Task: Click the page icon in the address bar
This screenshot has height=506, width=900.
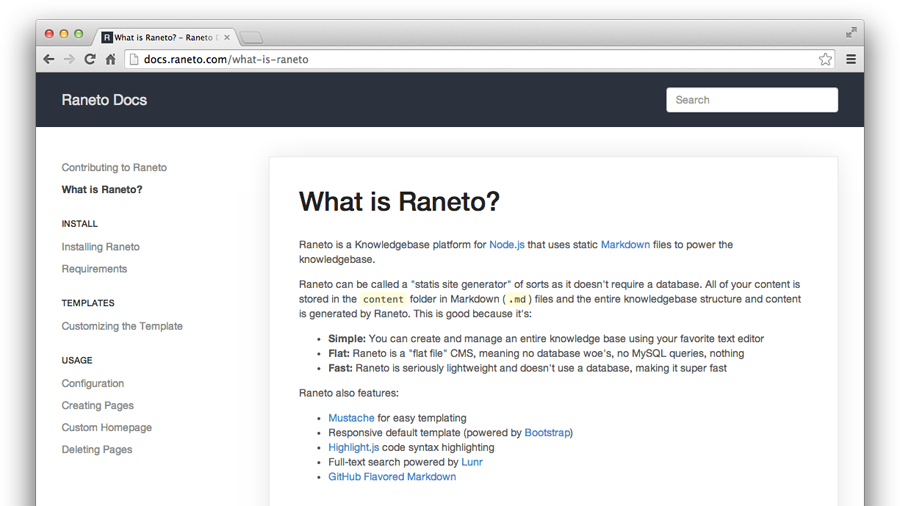Action: tap(134, 59)
